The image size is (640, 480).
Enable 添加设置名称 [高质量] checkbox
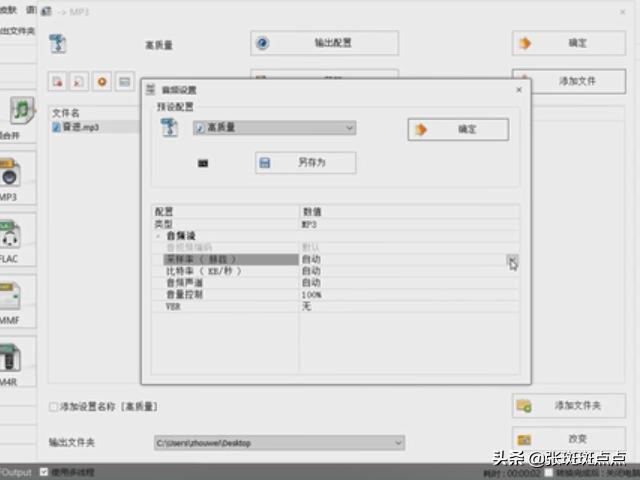pyautogui.click(x=54, y=407)
